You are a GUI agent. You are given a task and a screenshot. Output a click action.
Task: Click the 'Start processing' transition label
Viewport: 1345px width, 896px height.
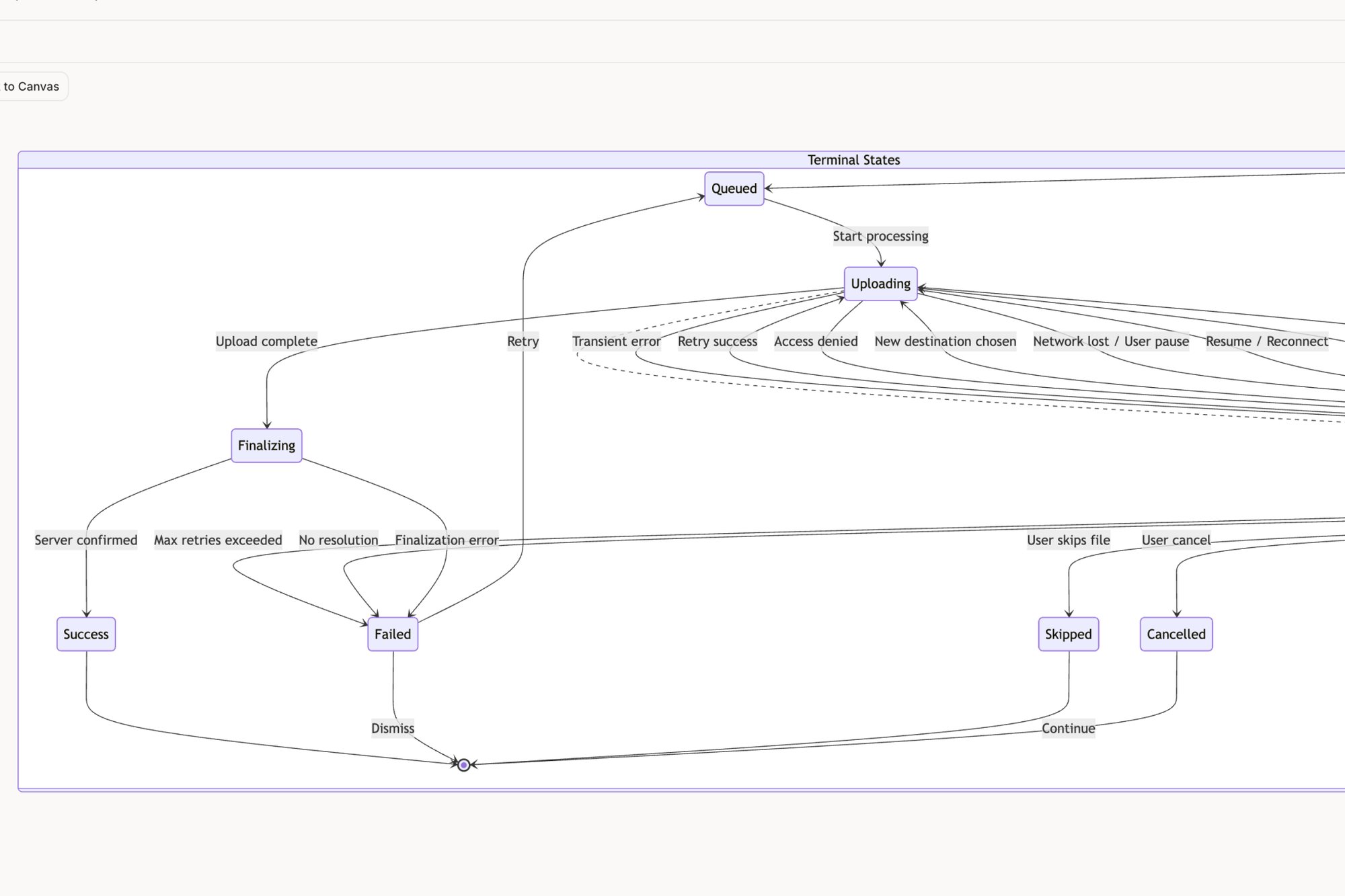pos(880,236)
